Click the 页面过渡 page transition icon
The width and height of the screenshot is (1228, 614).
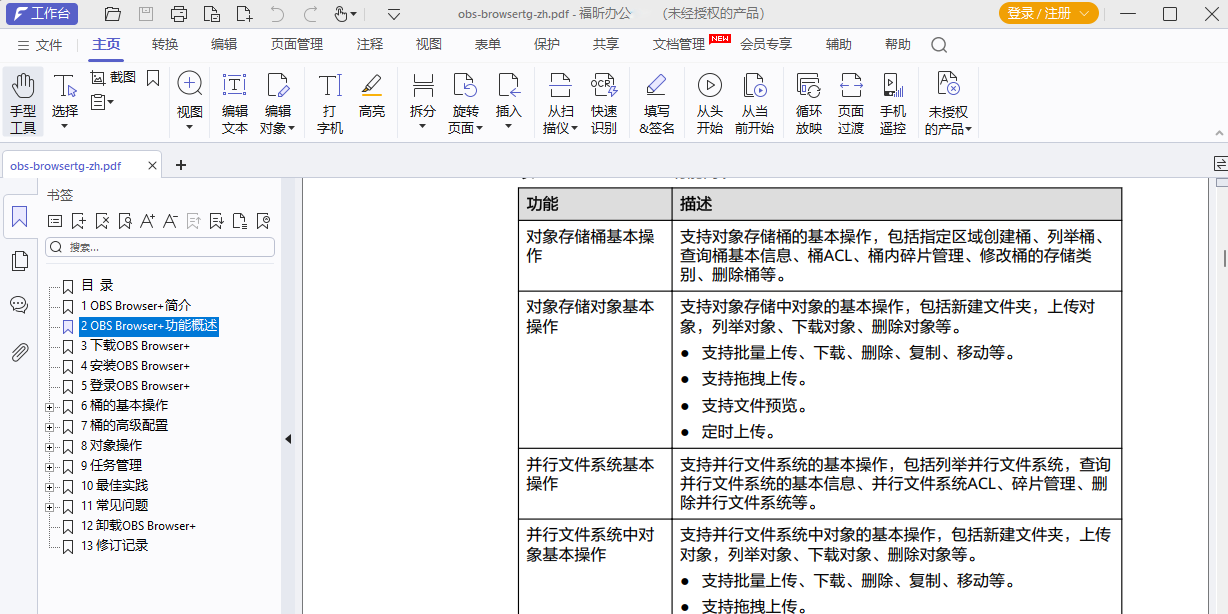[x=851, y=86]
